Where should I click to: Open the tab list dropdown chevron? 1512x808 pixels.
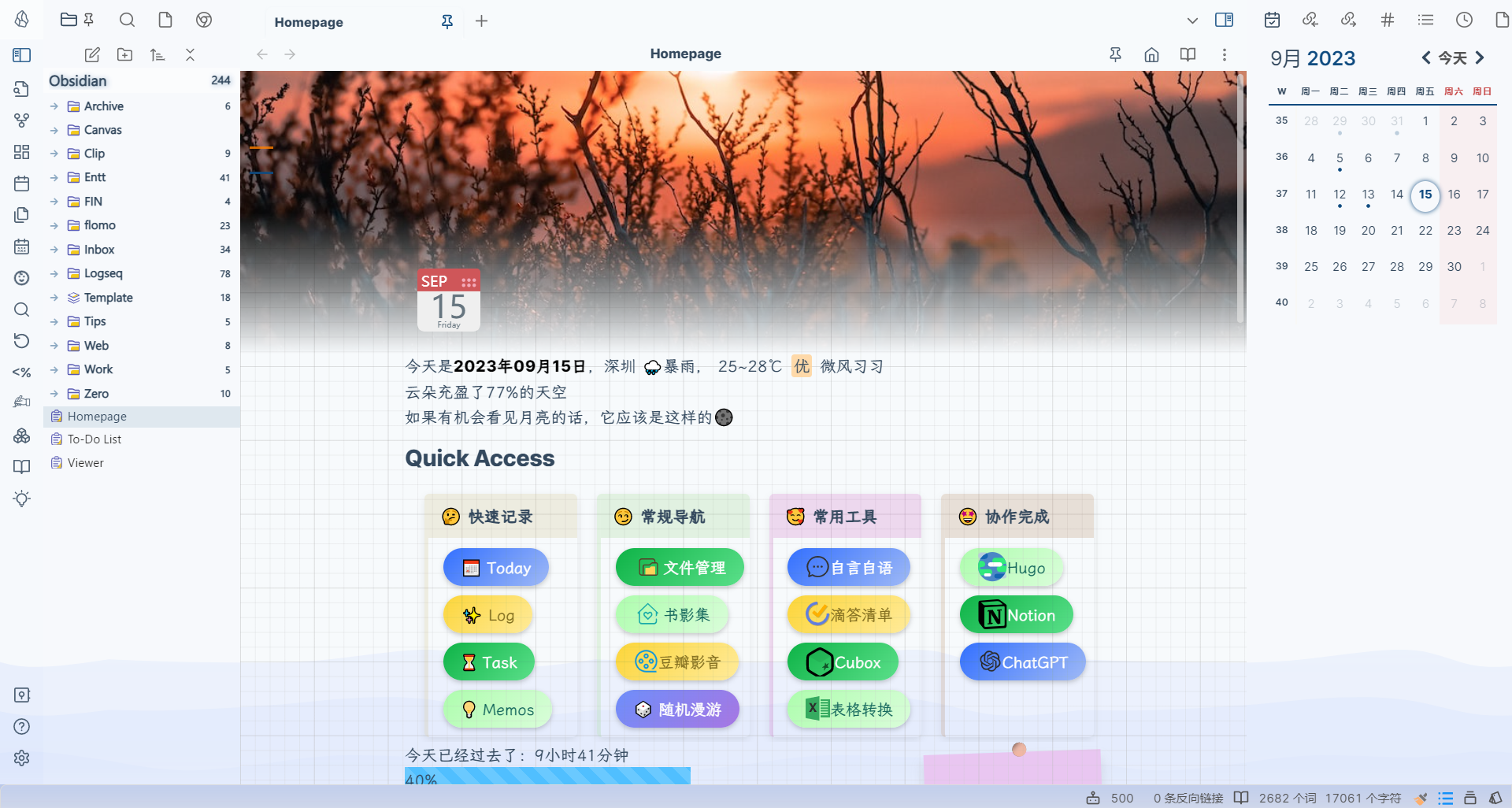[x=1192, y=20]
